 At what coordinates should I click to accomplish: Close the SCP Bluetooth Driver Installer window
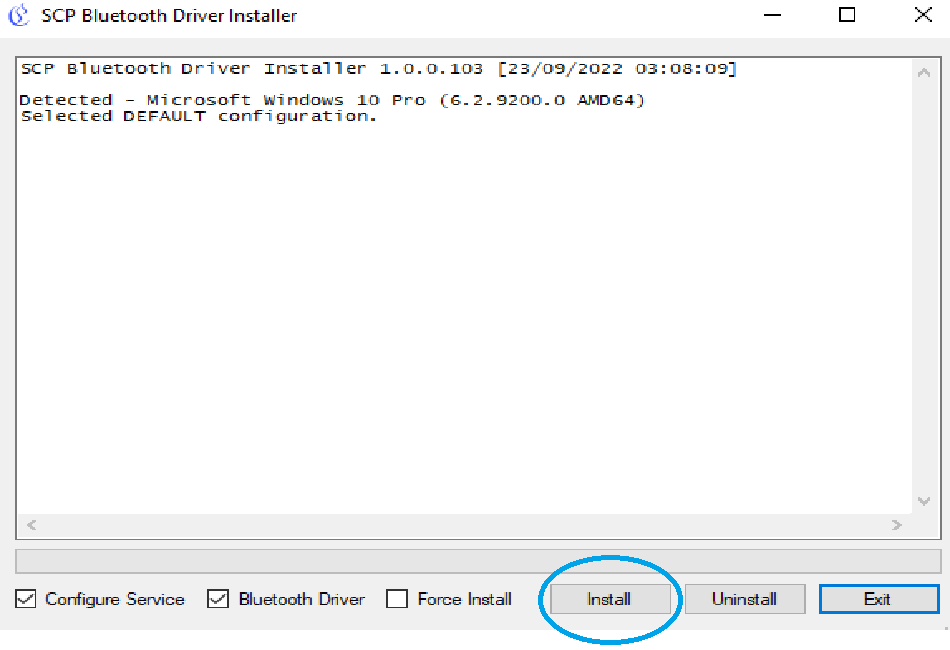tap(923, 15)
